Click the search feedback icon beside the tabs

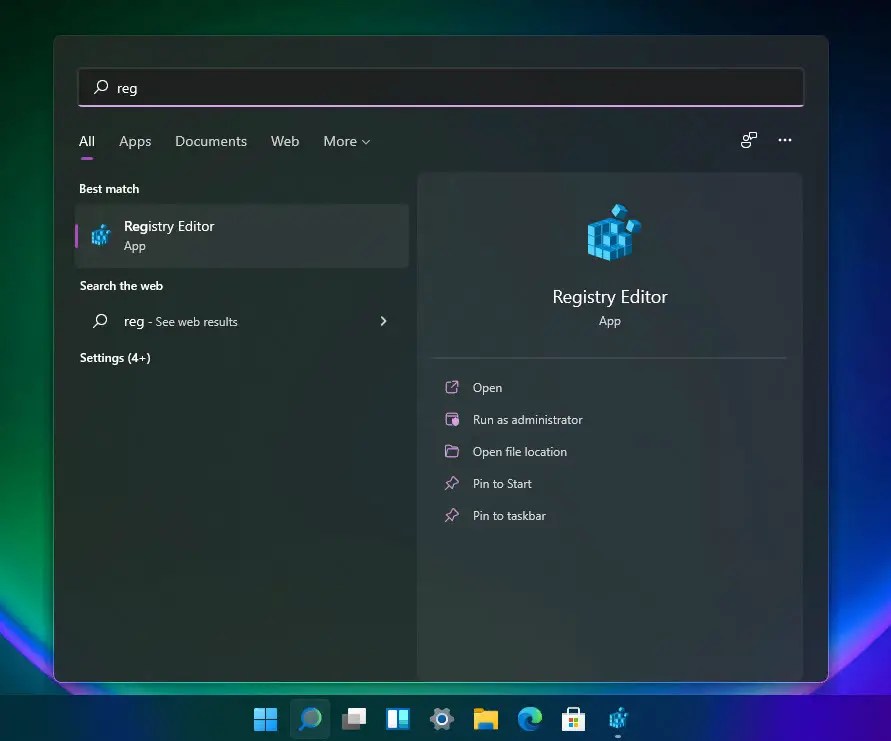[749, 140]
